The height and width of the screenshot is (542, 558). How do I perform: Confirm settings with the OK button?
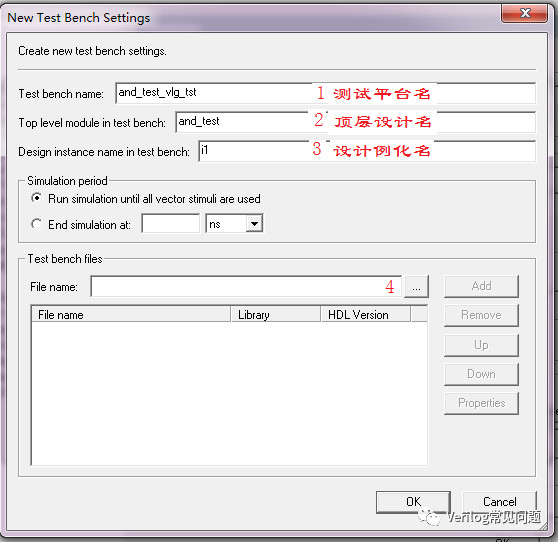pos(413,502)
